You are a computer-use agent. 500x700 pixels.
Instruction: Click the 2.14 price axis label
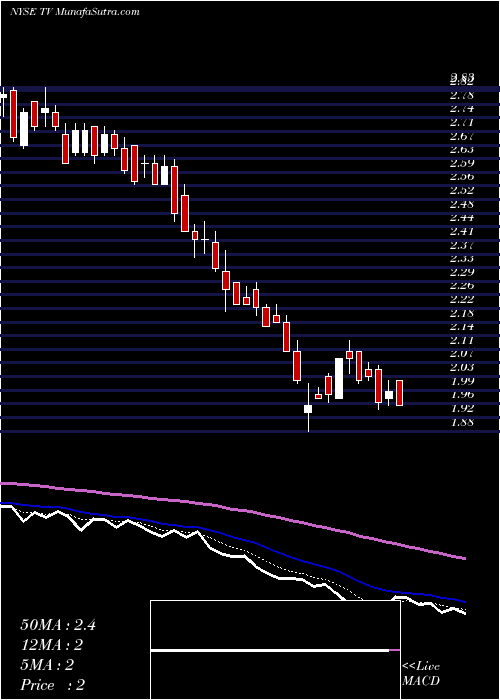462,327
